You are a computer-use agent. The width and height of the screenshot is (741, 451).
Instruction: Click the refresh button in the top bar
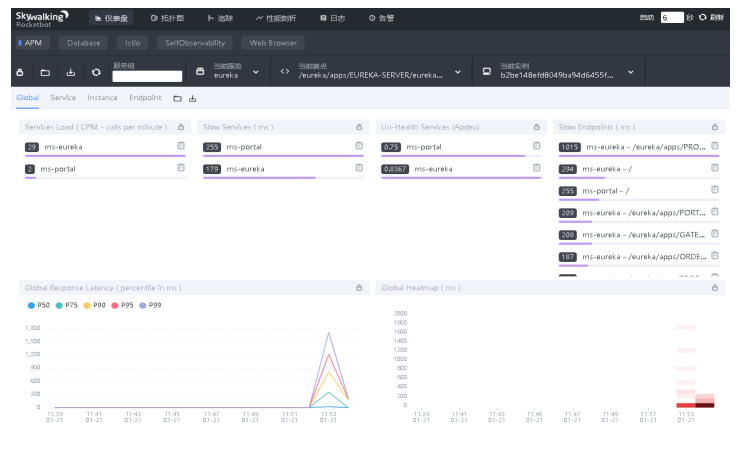712,17
